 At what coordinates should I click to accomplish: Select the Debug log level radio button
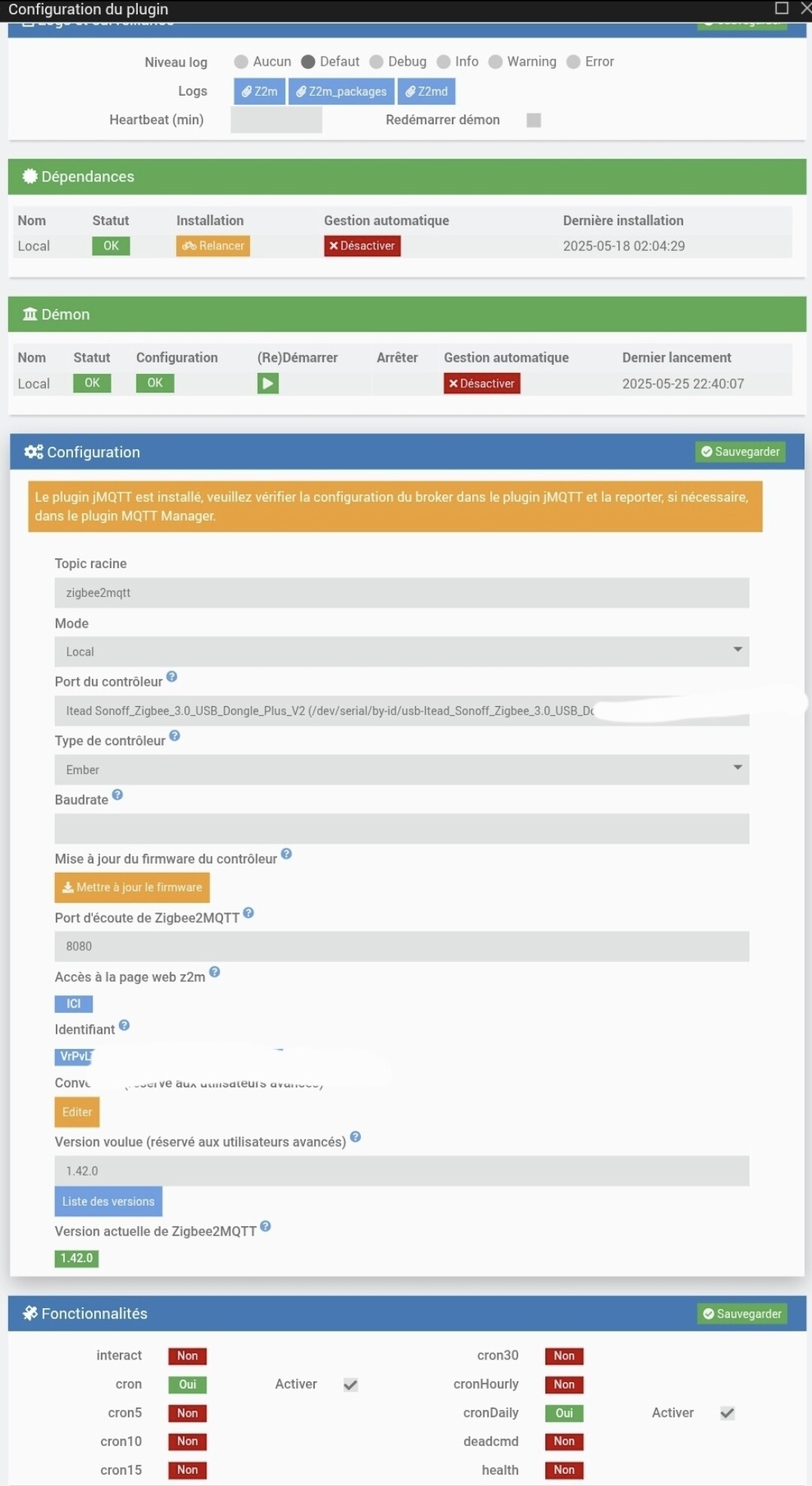(x=377, y=62)
